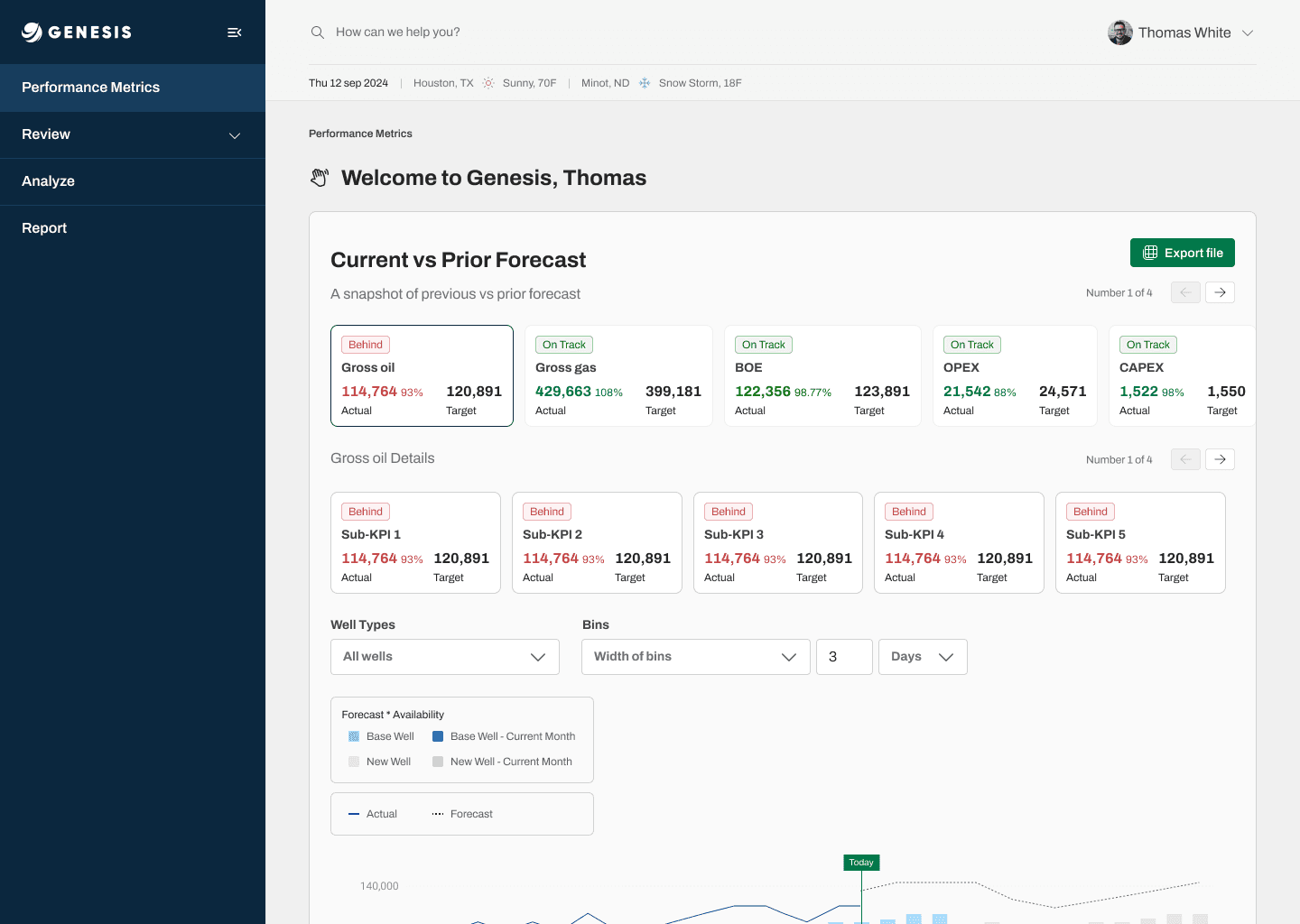Open the All wells dropdown
This screenshot has height=924, width=1300.
(x=445, y=657)
